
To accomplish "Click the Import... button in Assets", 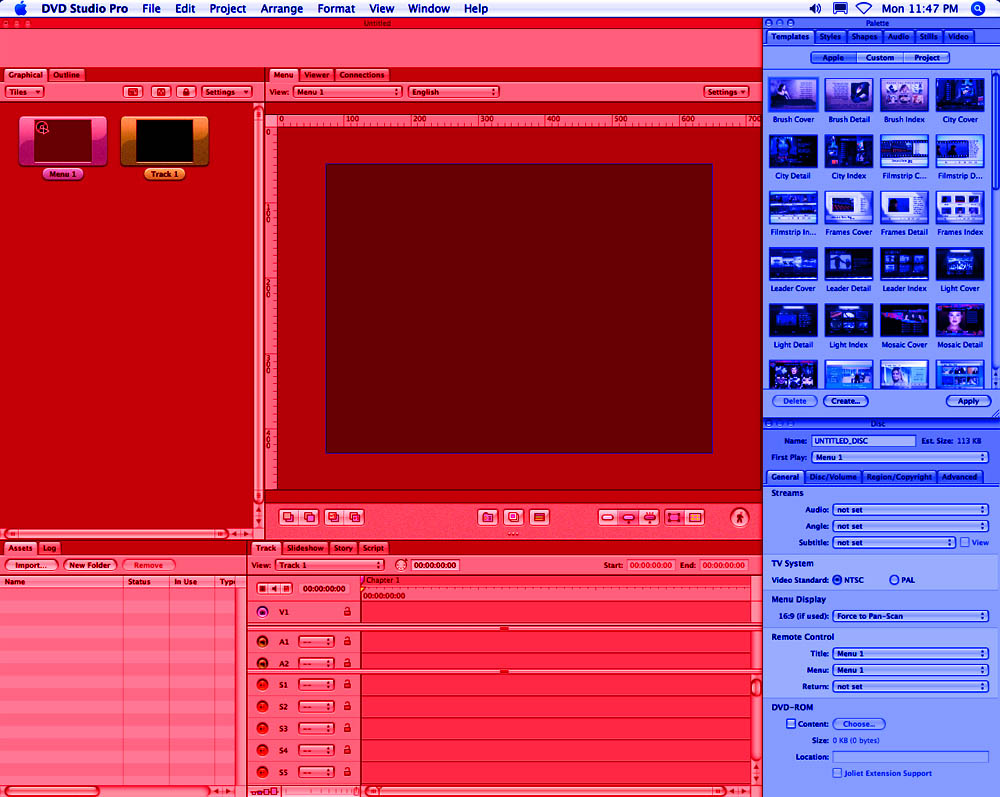I will pos(31,565).
